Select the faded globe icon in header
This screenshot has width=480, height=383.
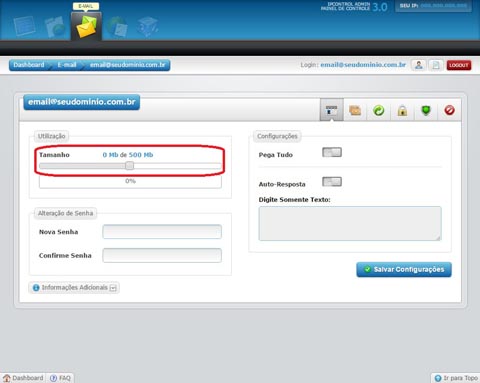click(117, 27)
